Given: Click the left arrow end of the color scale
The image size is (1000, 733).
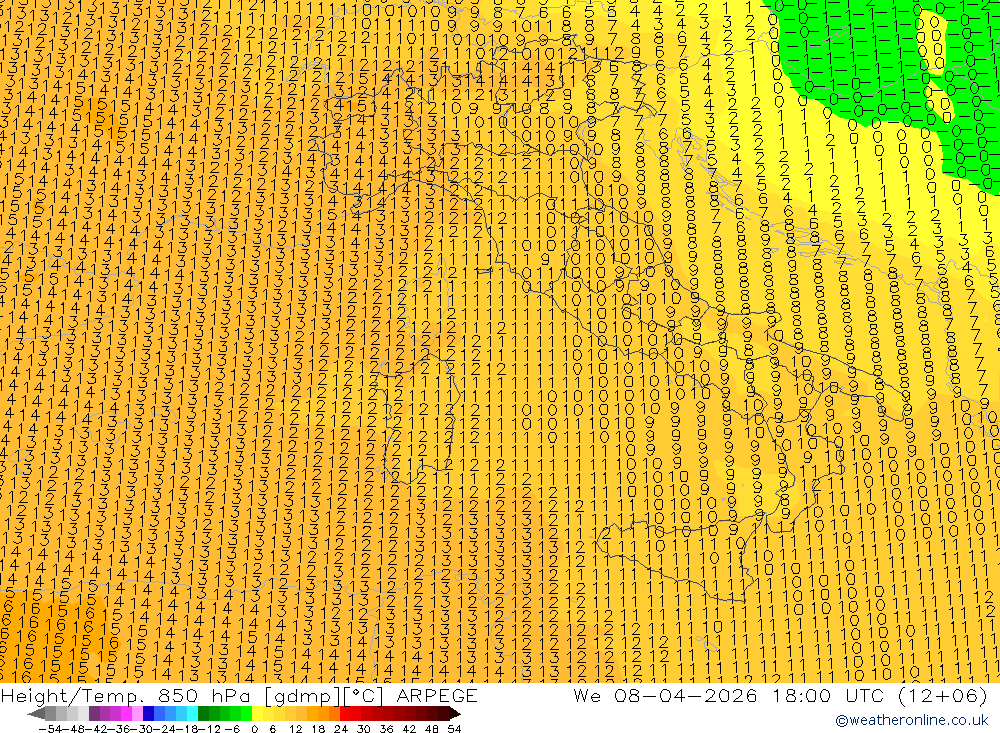Looking at the screenshot, I should [x=36, y=714].
